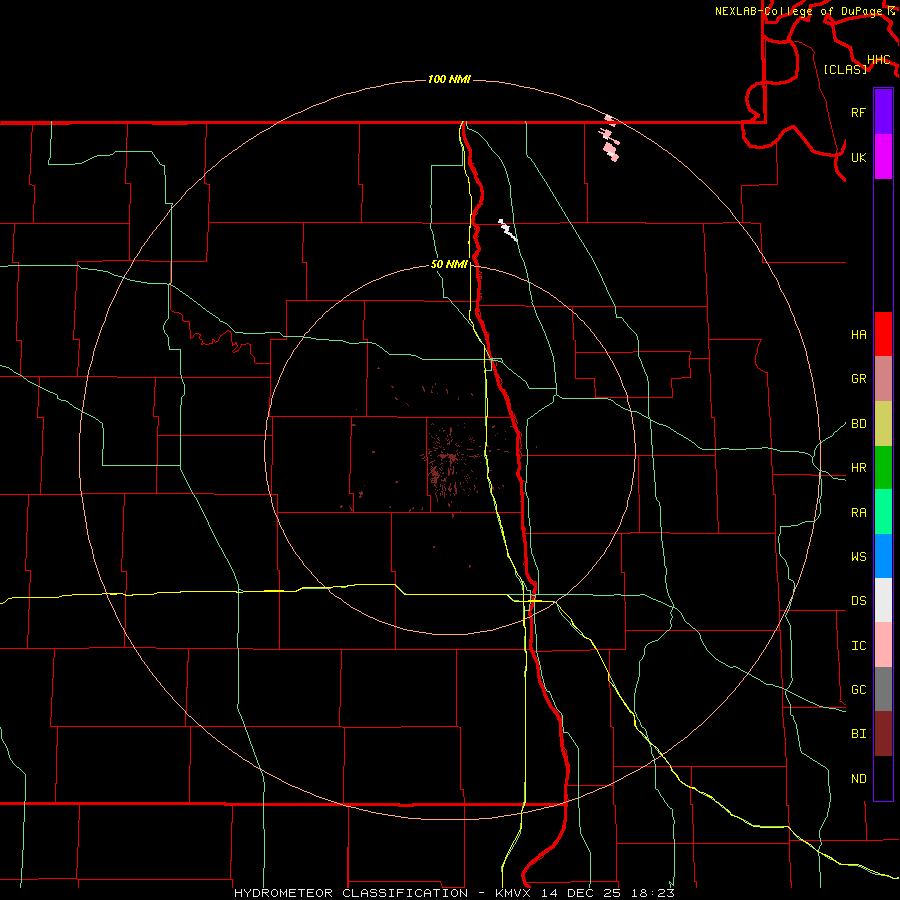Select the IC pink legend swatch
Screen dimensions: 900x900
click(883, 645)
